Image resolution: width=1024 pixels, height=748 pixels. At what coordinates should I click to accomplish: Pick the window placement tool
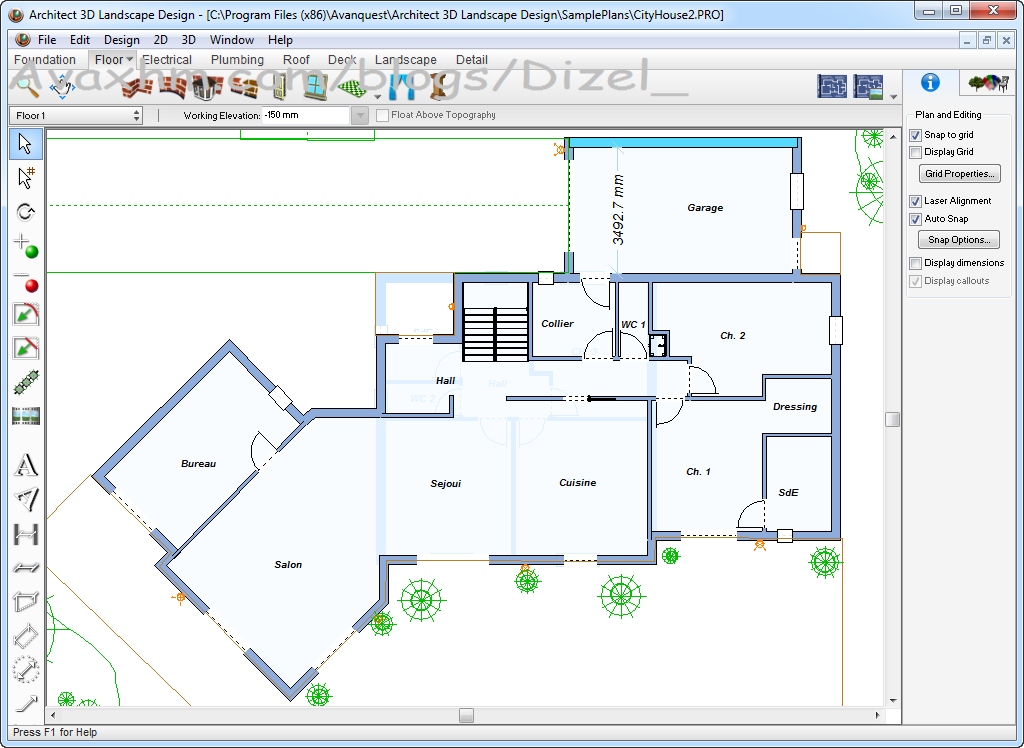click(x=315, y=86)
